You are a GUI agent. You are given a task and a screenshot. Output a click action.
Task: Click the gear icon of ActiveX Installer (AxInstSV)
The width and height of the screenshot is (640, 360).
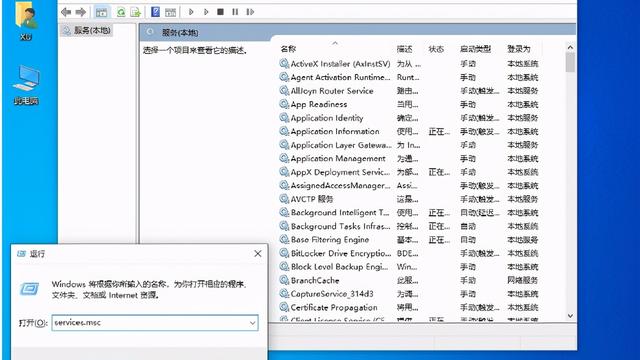(x=284, y=63)
